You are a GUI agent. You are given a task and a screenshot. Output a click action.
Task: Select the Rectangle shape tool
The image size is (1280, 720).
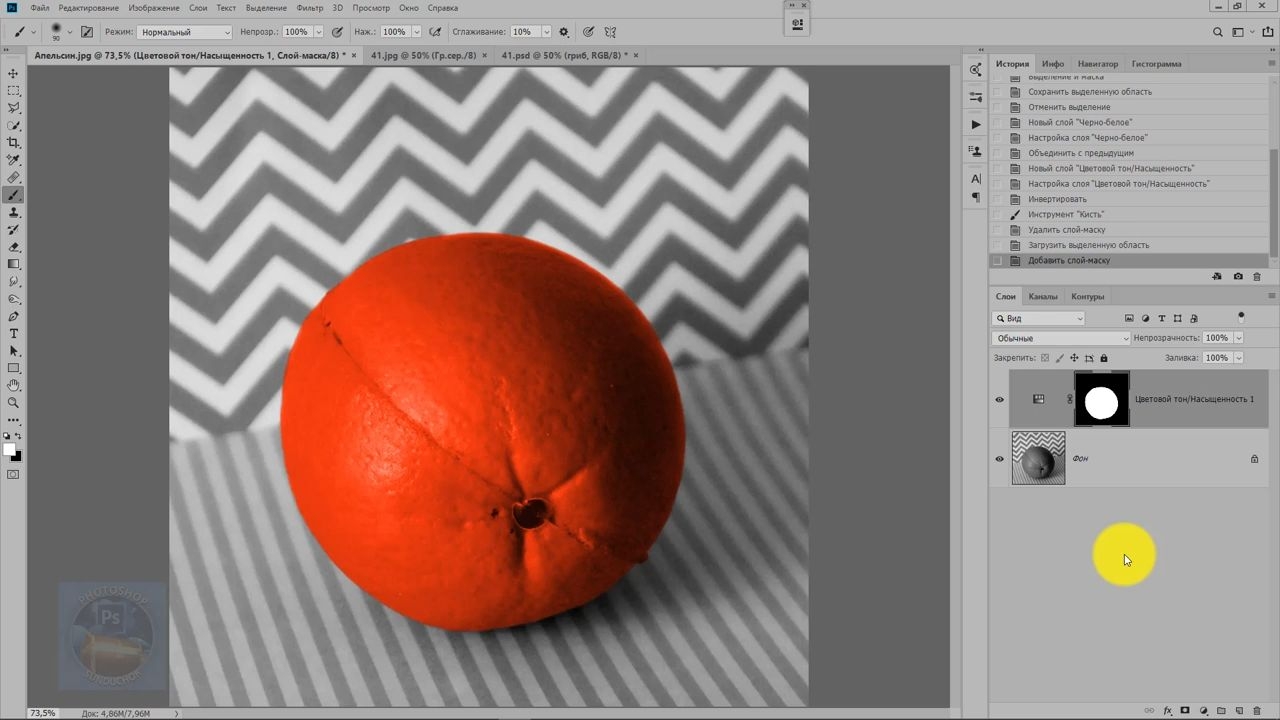[13, 368]
